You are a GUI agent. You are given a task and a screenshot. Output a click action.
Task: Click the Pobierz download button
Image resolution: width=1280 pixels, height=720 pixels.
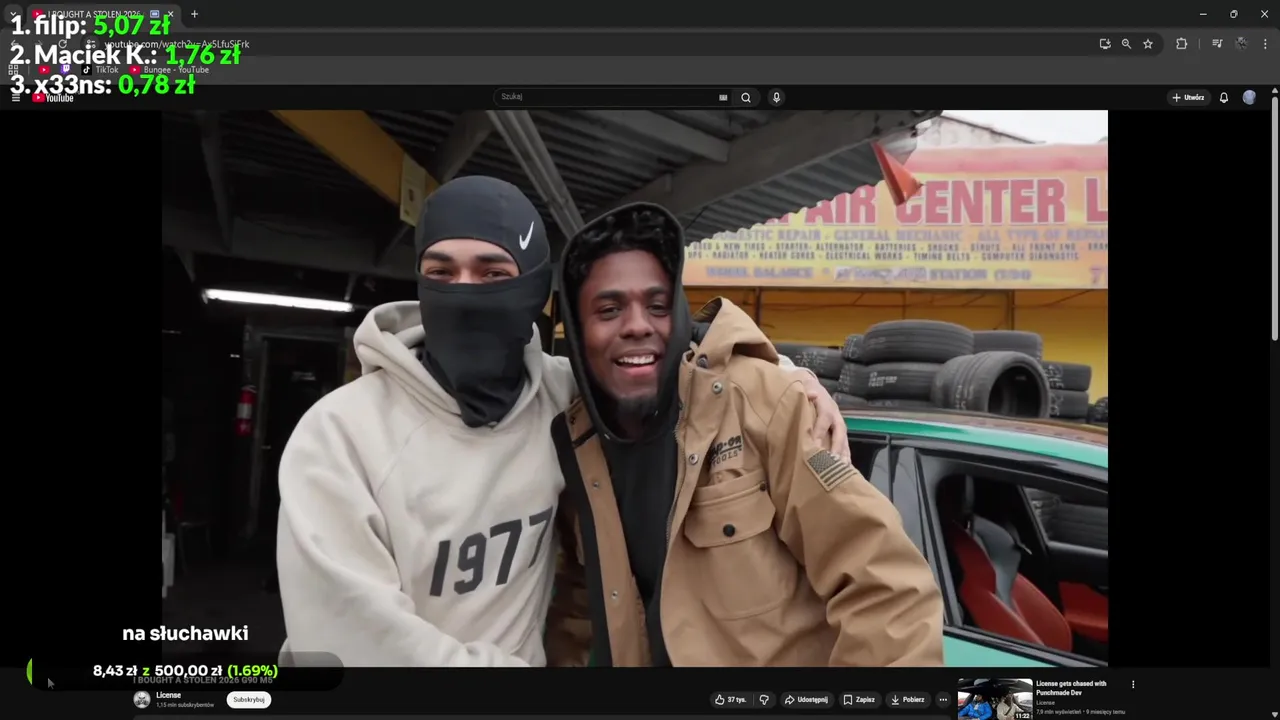click(907, 700)
